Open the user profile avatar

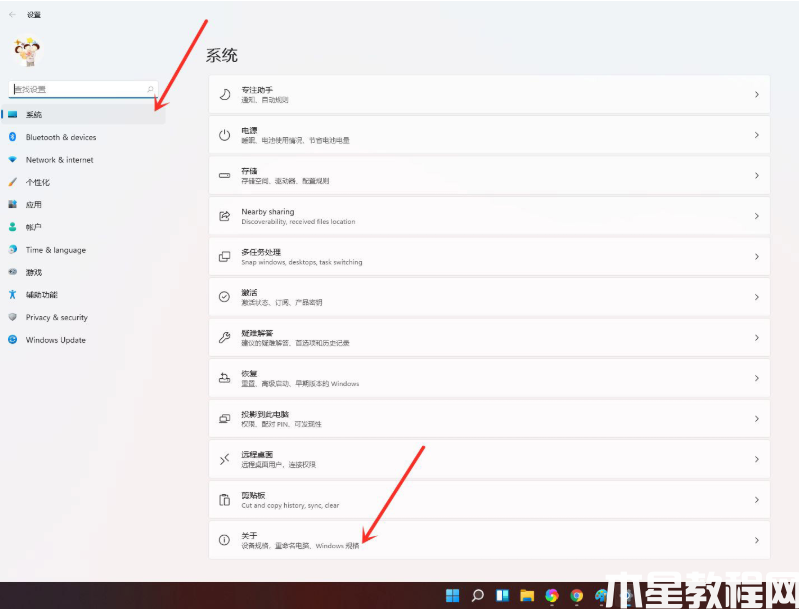point(27,52)
